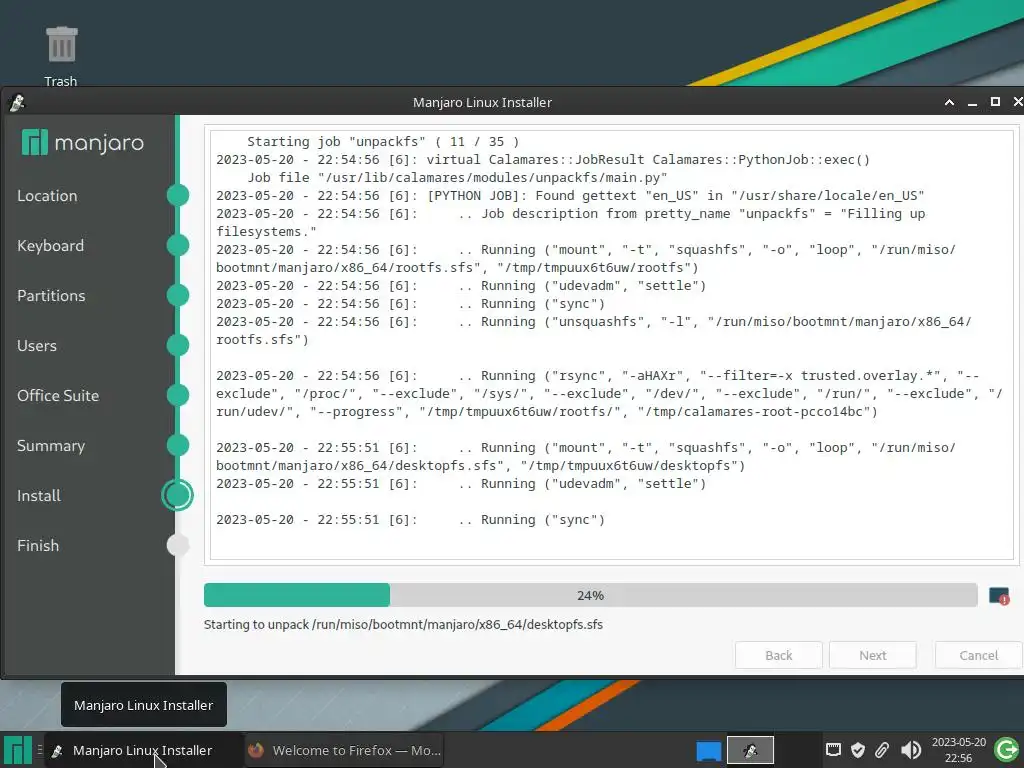
Task: Open the shield security tray icon
Action: coord(858,750)
